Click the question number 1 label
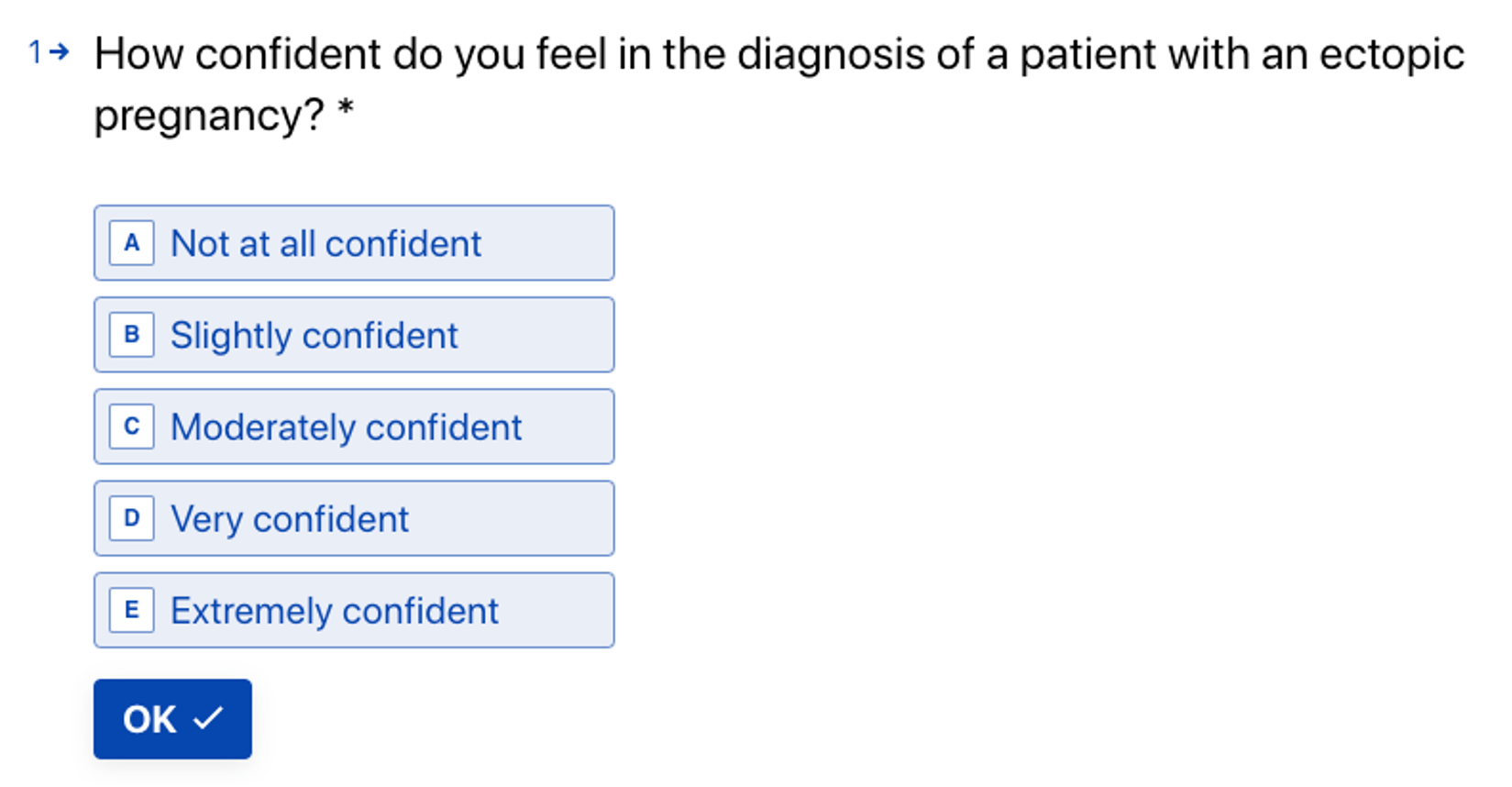Screen dimensions: 1512x787 (x=35, y=52)
